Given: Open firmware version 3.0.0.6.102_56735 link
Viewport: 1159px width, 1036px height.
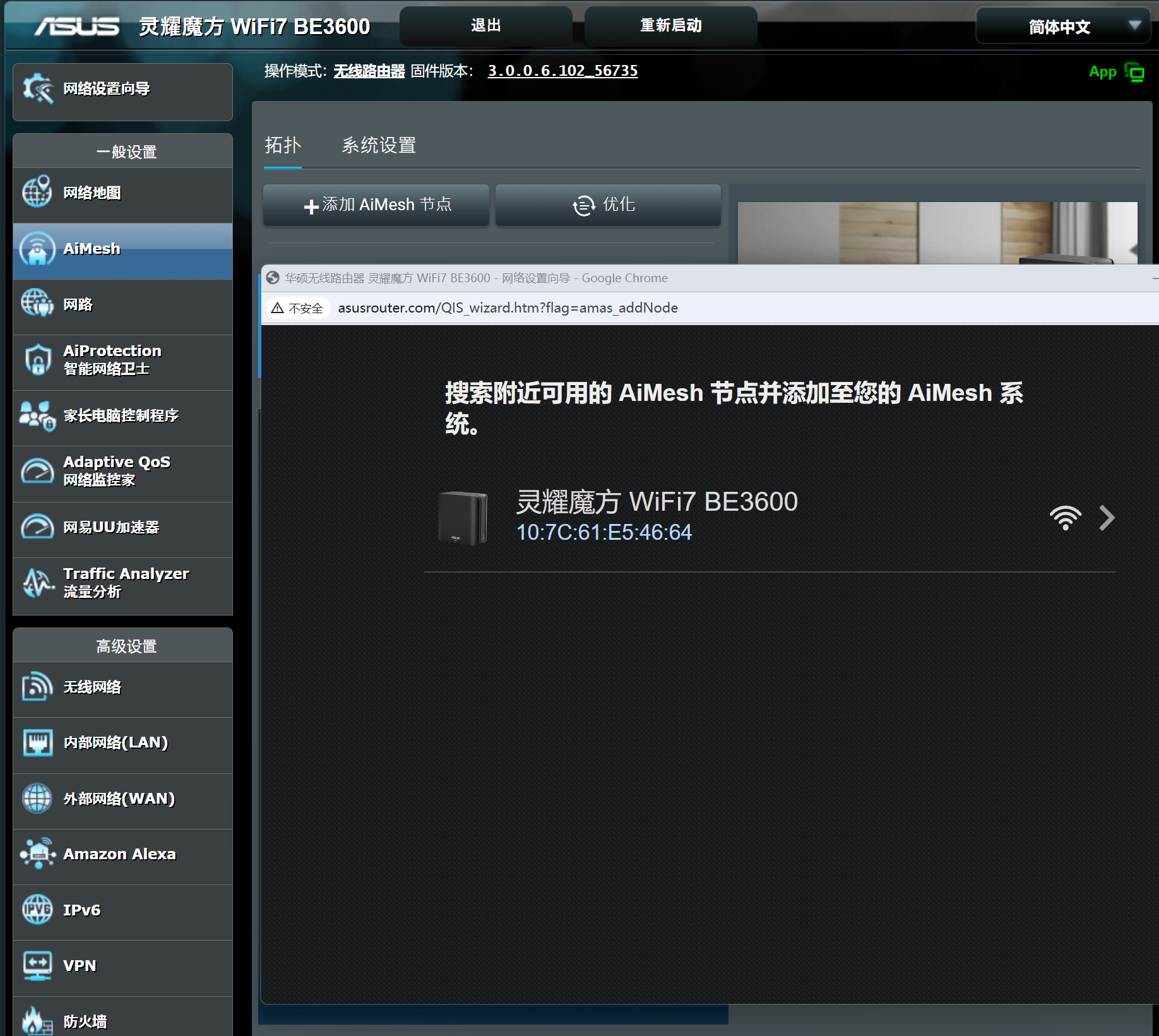Looking at the screenshot, I should [x=562, y=71].
